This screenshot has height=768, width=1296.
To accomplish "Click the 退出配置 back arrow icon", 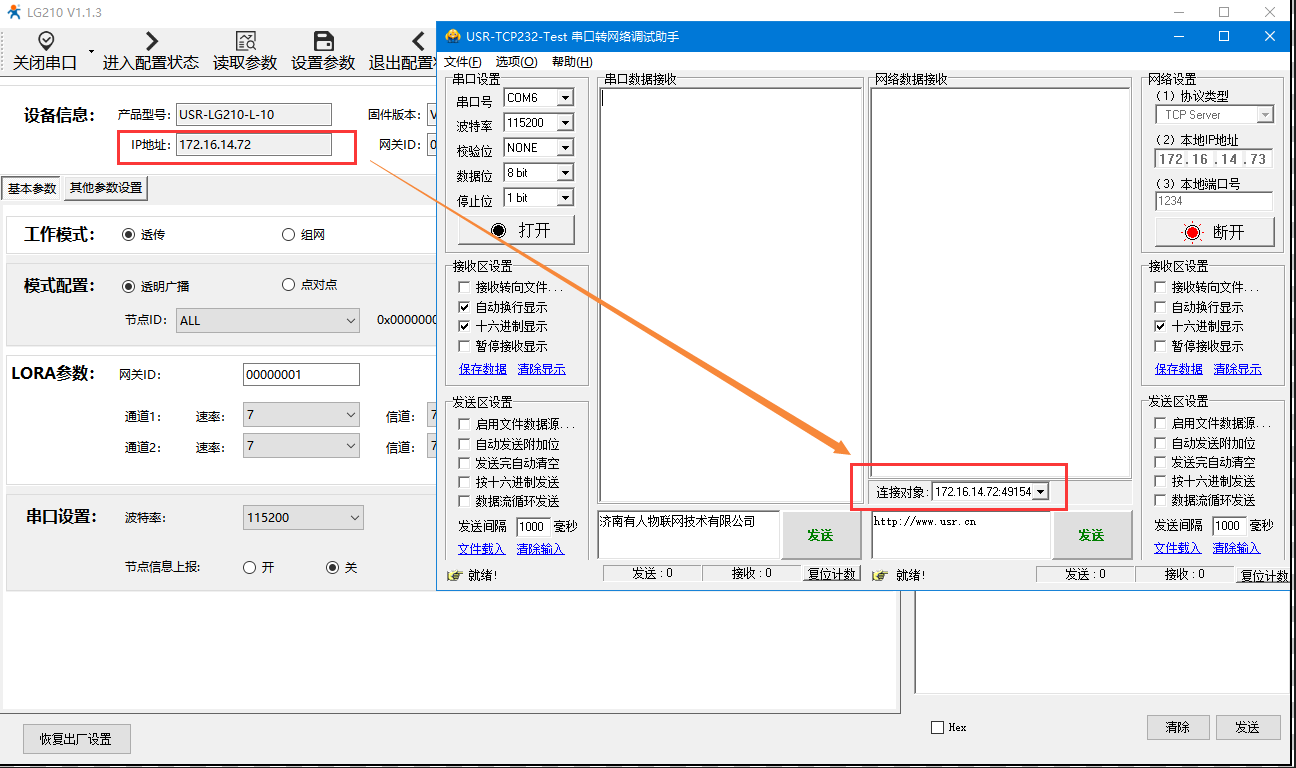I will (x=418, y=41).
